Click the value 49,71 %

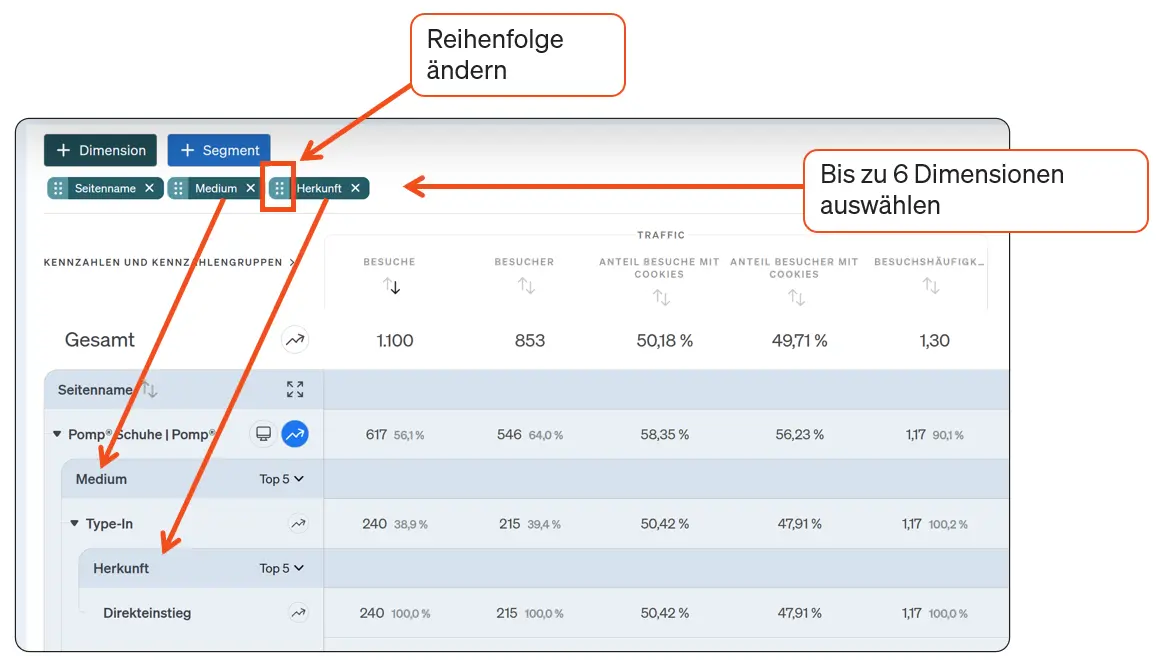tap(800, 341)
